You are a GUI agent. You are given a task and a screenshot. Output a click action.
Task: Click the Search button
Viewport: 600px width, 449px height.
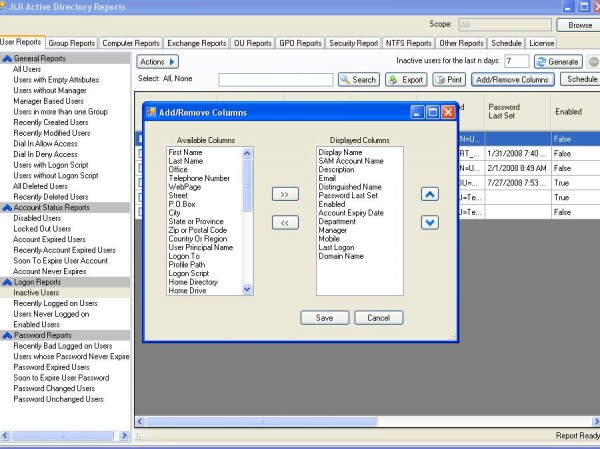click(x=359, y=79)
